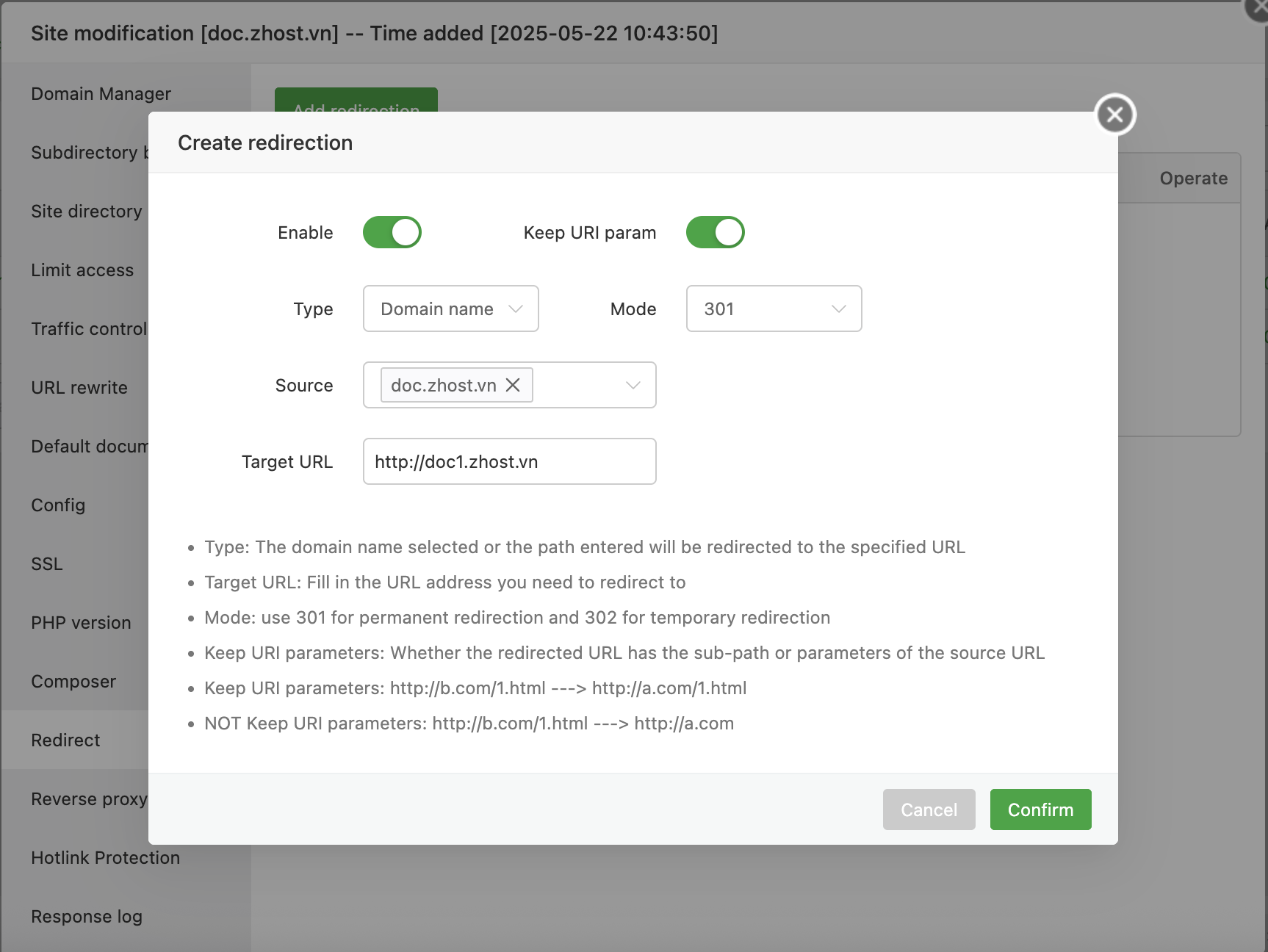Screen dimensions: 1268x952
Task: Toggle the Enable switch off
Action: tap(392, 233)
